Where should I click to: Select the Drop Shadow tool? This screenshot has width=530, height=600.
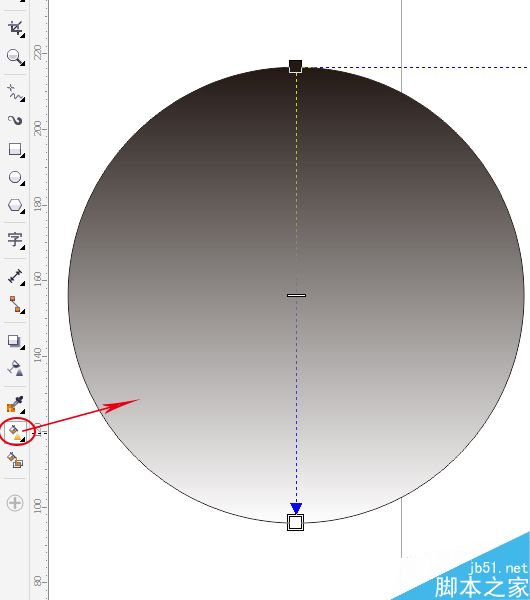[16, 341]
